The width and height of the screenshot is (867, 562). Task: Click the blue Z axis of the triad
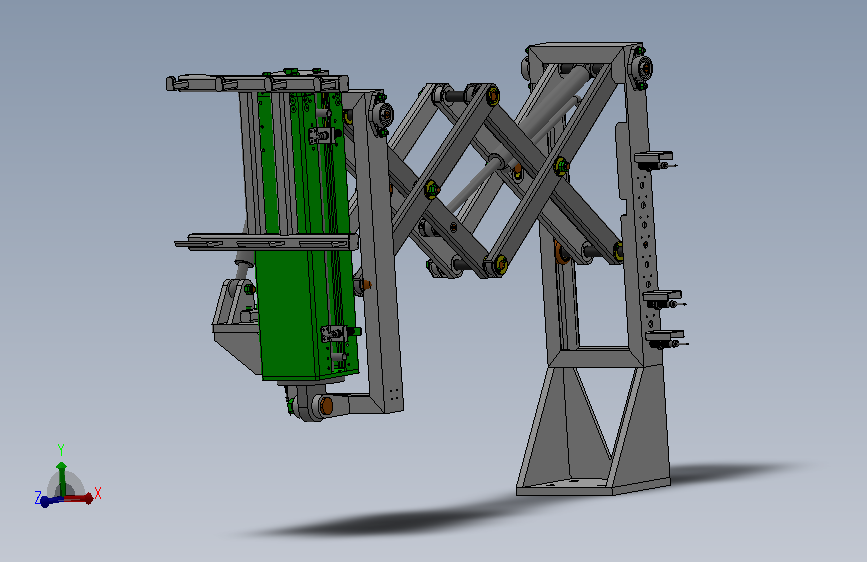point(51,501)
